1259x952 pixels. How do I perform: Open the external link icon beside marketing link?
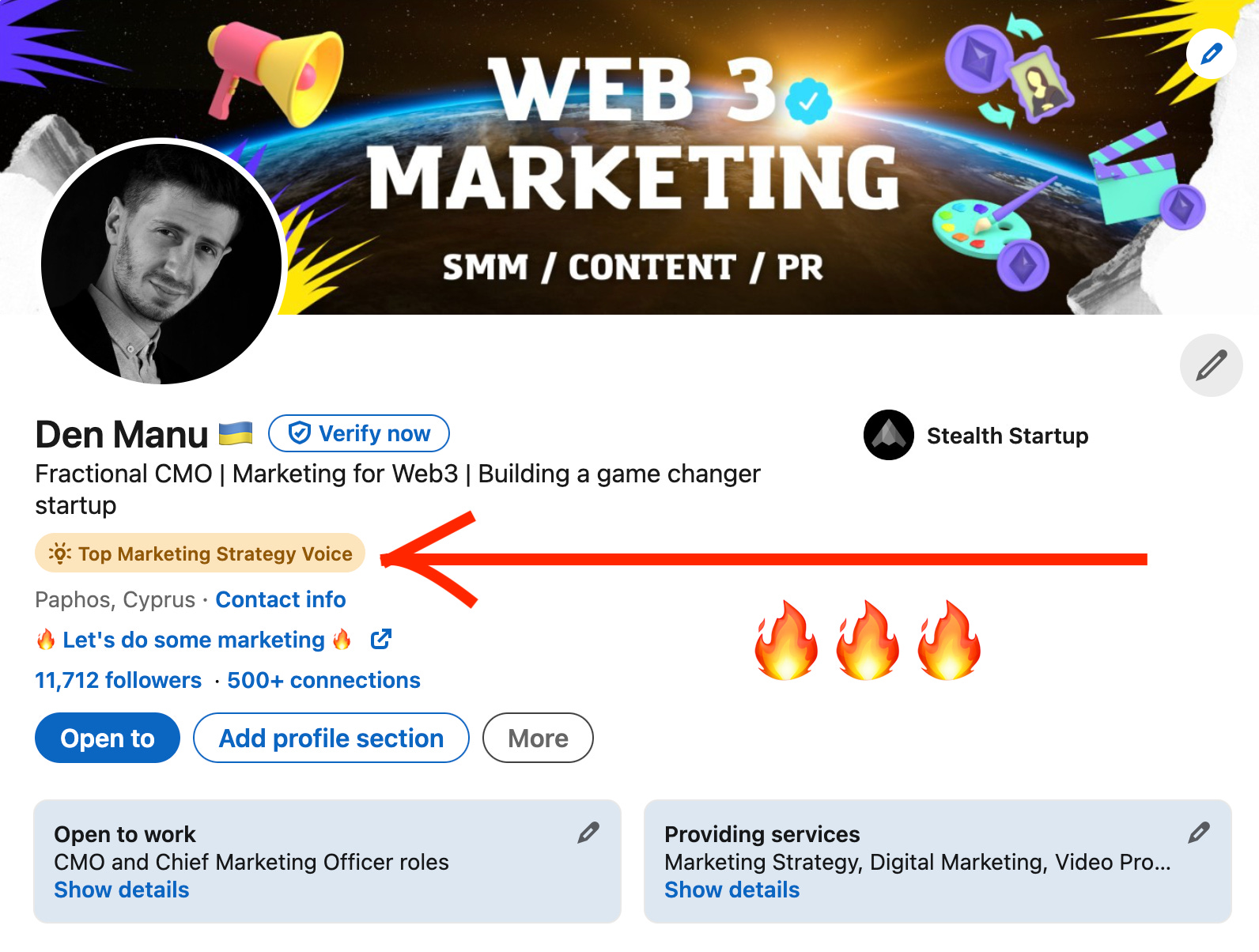click(381, 639)
